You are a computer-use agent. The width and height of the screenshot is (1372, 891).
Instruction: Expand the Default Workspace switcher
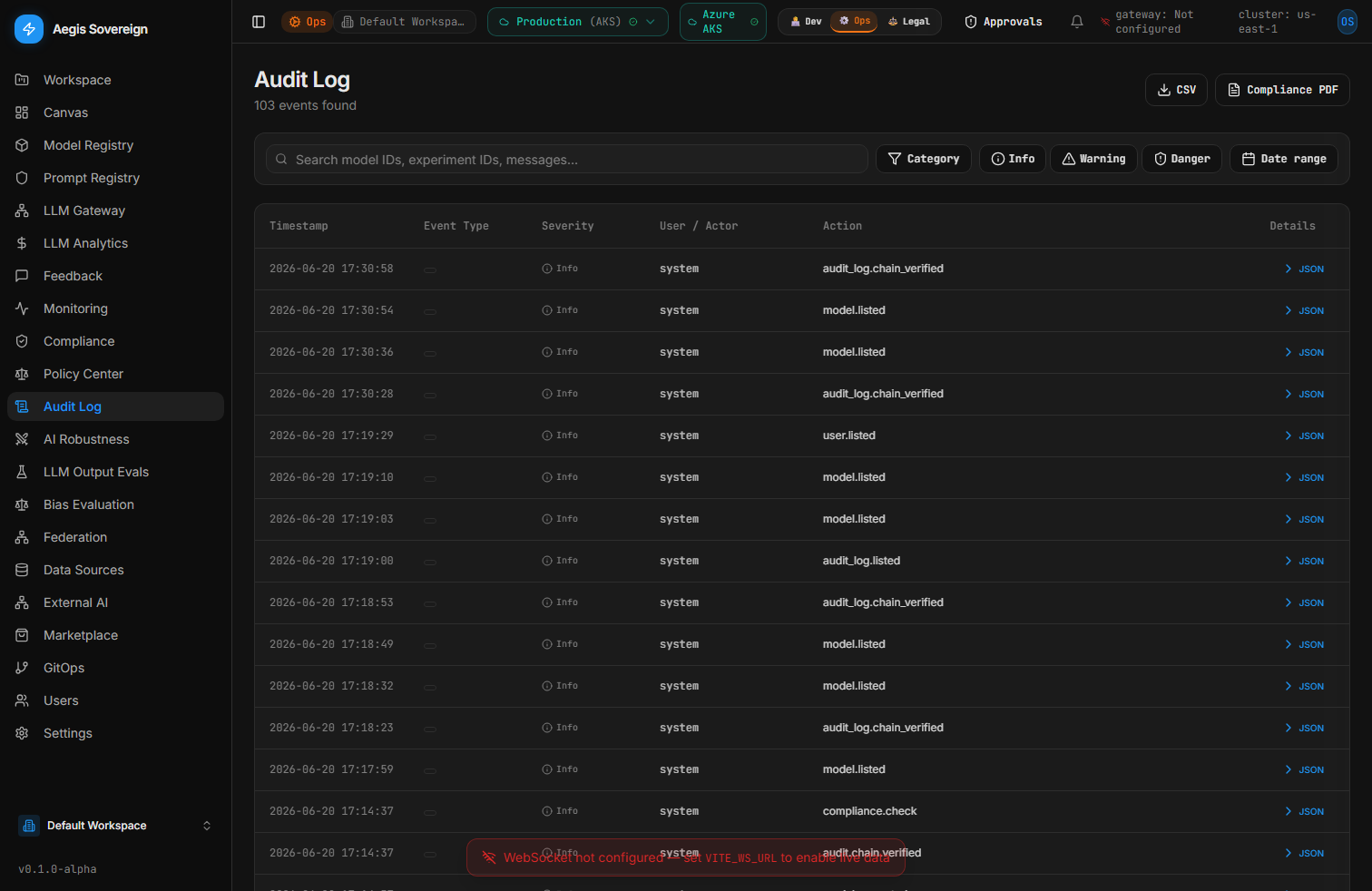[115, 826]
